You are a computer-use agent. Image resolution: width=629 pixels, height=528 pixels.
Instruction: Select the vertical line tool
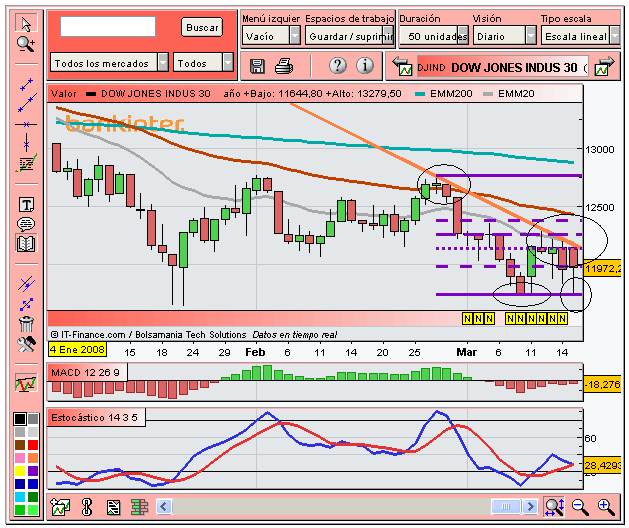tap(26, 143)
